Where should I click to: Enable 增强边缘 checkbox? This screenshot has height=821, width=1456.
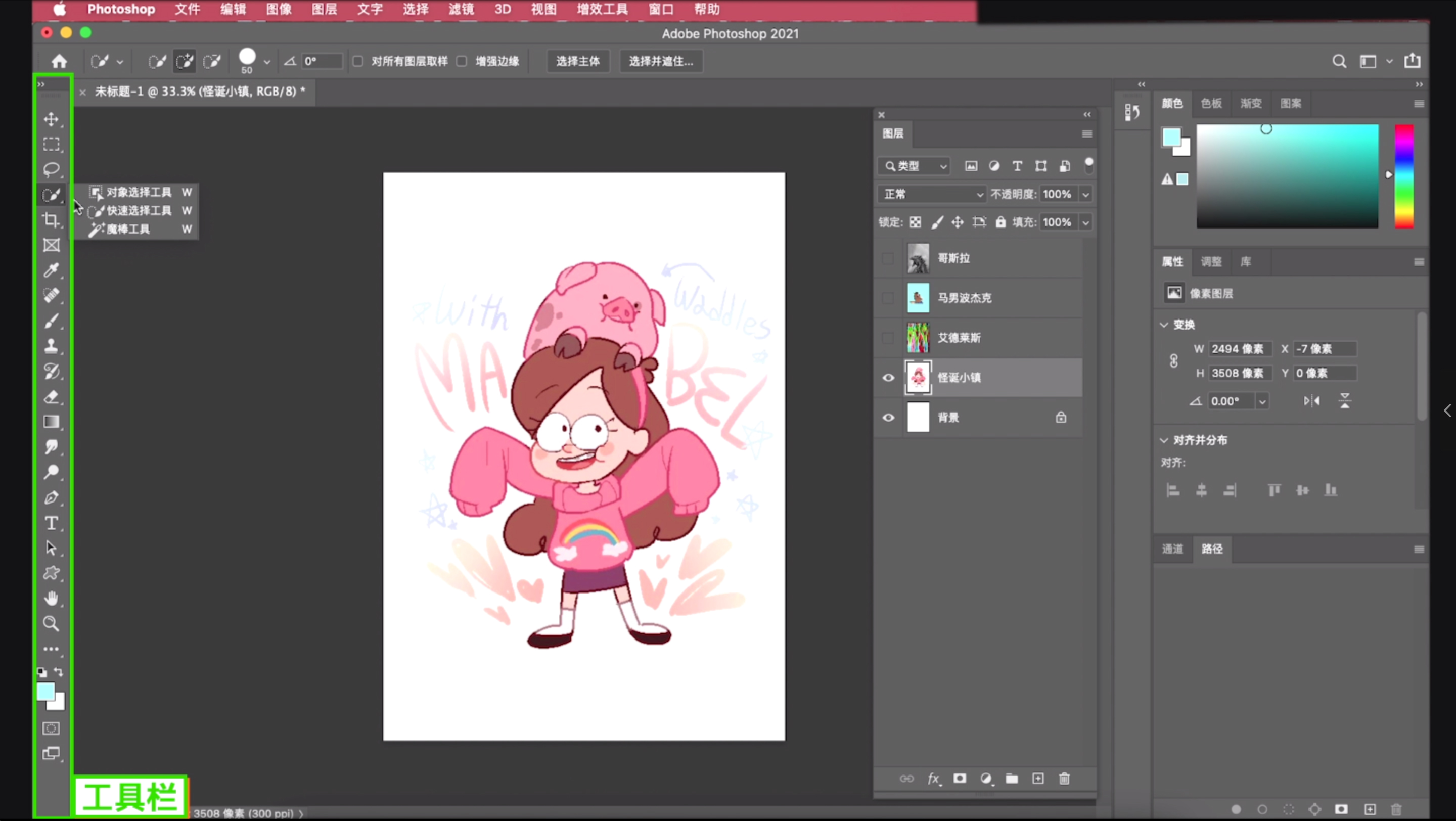pyautogui.click(x=462, y=61)
